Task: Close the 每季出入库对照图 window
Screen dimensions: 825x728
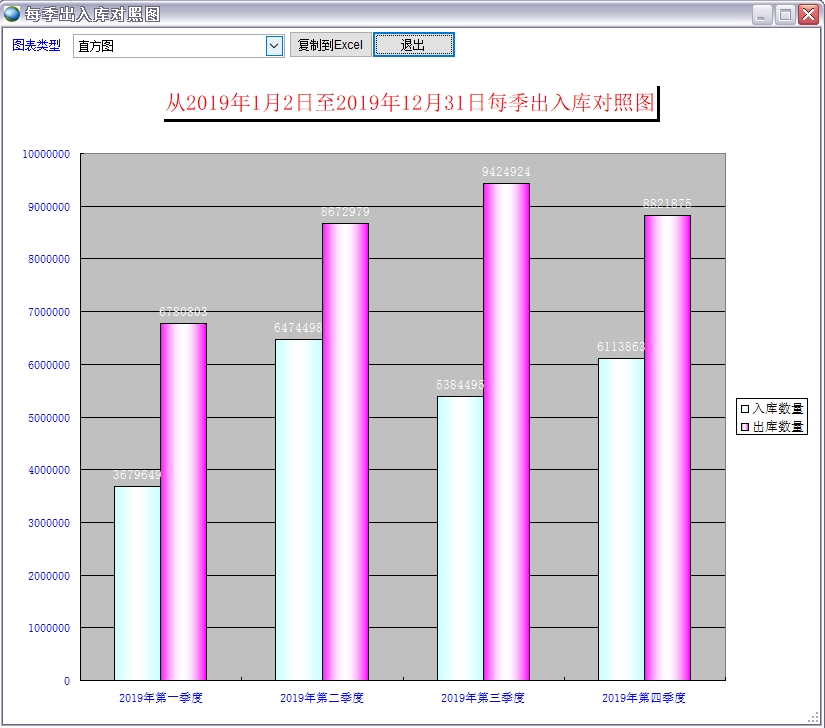Action: click(808, 14)
